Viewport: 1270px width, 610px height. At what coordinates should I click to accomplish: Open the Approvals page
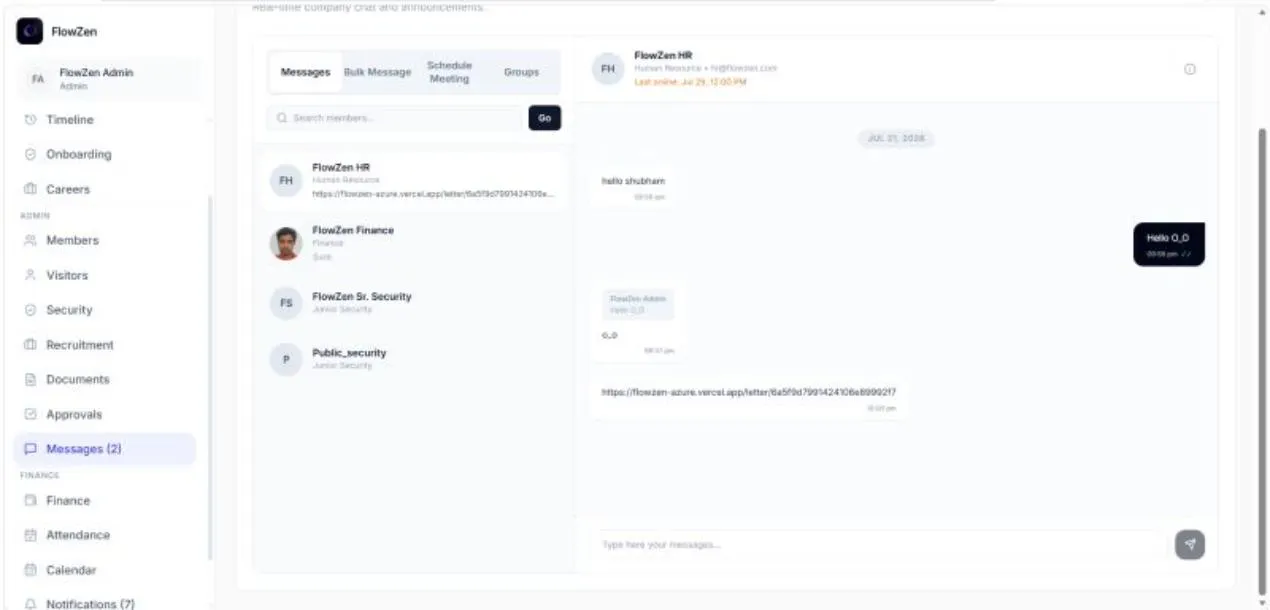(73, 414)
